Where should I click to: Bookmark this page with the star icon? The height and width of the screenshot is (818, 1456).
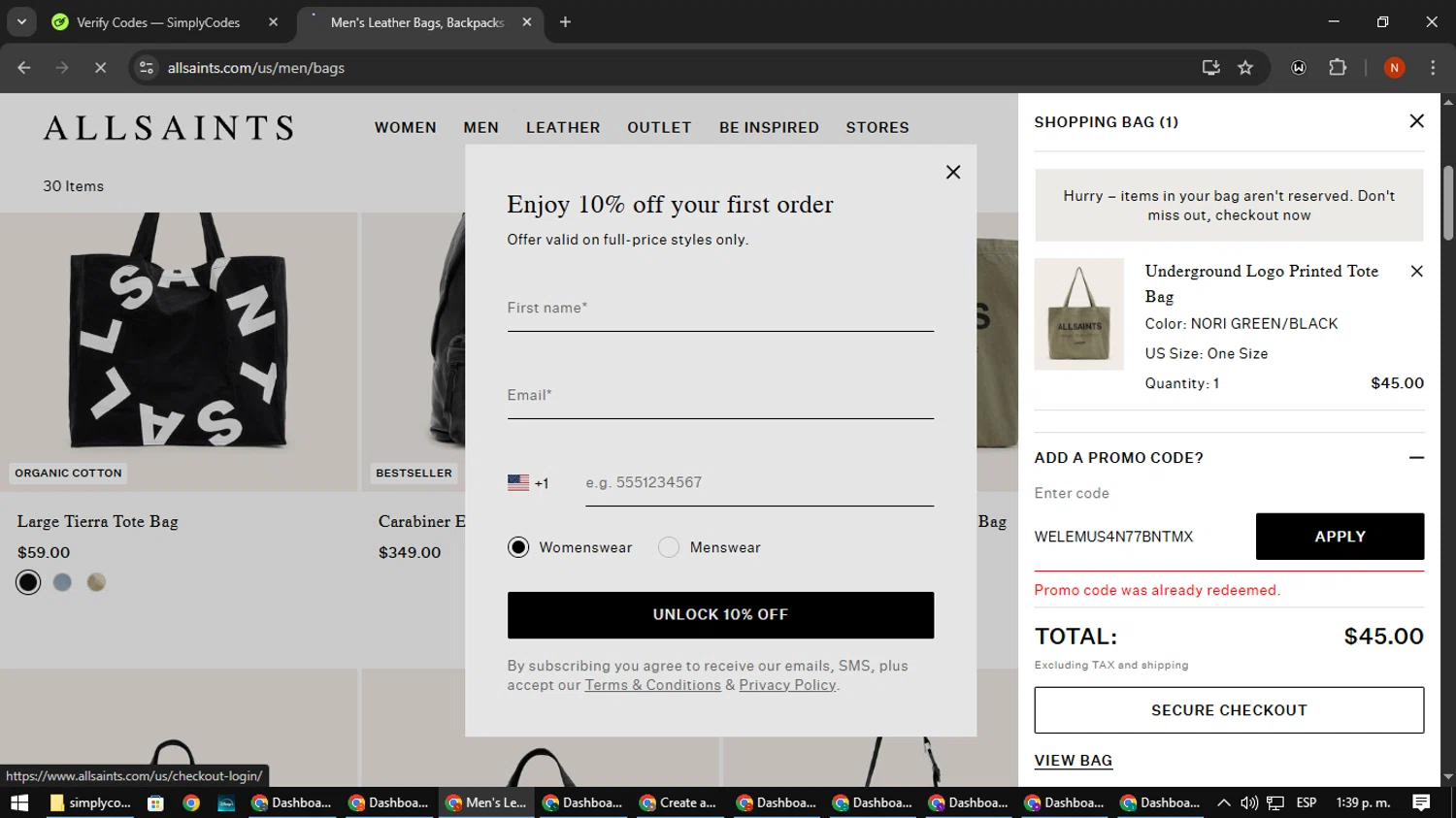coord(1245,68)
